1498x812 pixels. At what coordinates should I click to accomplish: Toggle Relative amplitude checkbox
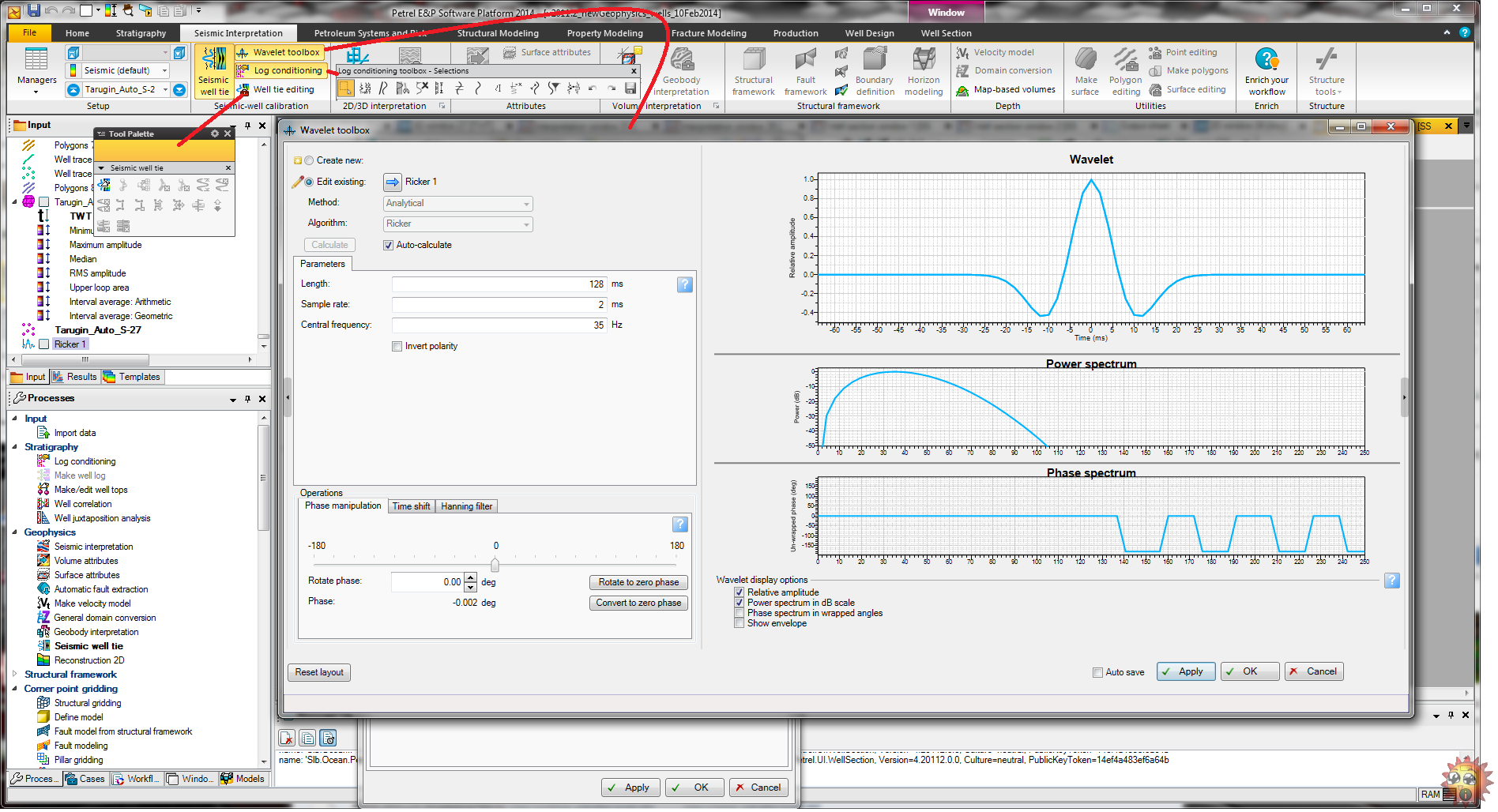739,592
